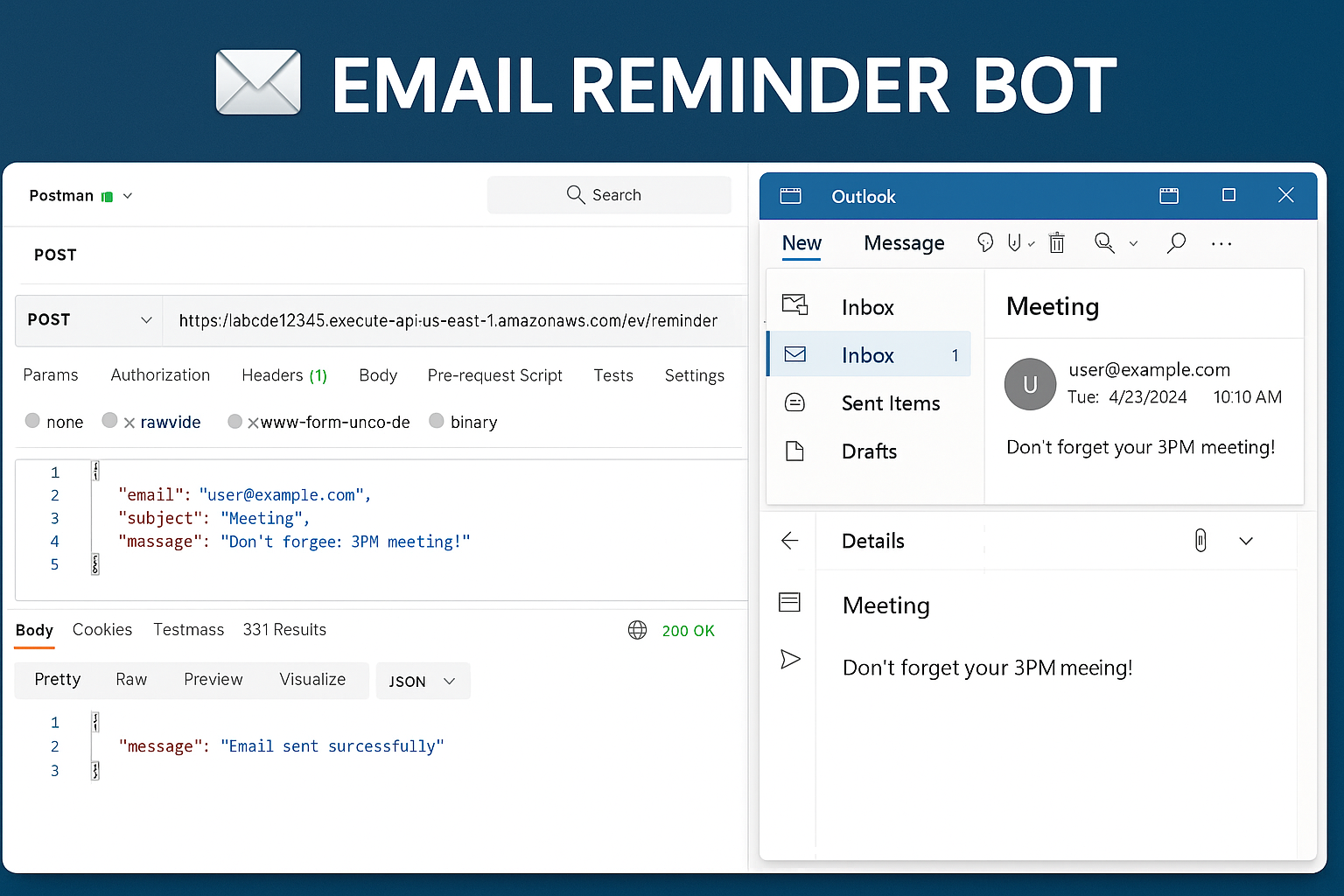Switch response view to Pretty
Viewport: 1344px width, 896px height.
point(58,679)
